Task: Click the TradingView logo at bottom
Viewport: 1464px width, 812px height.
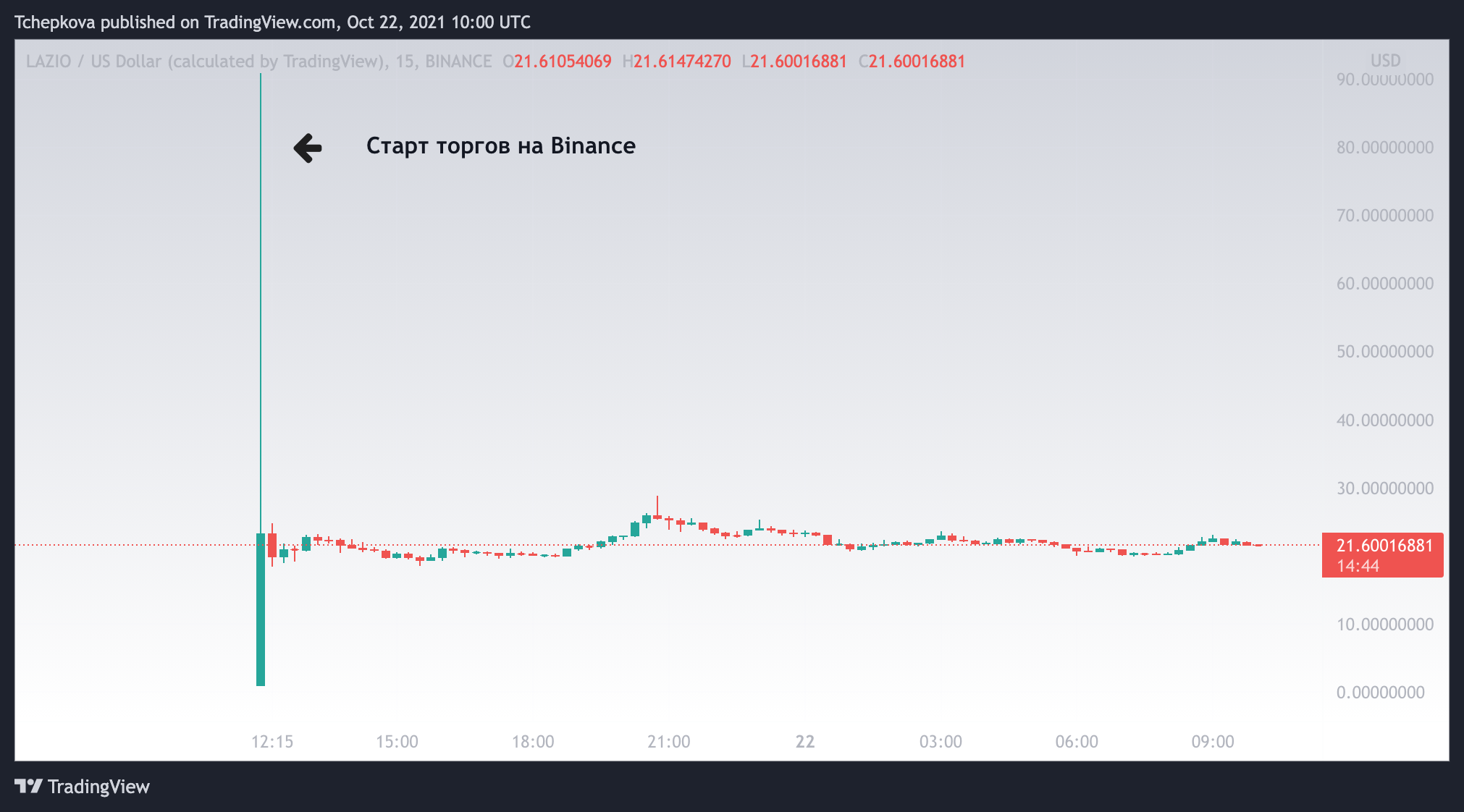Action: (28, 786)
